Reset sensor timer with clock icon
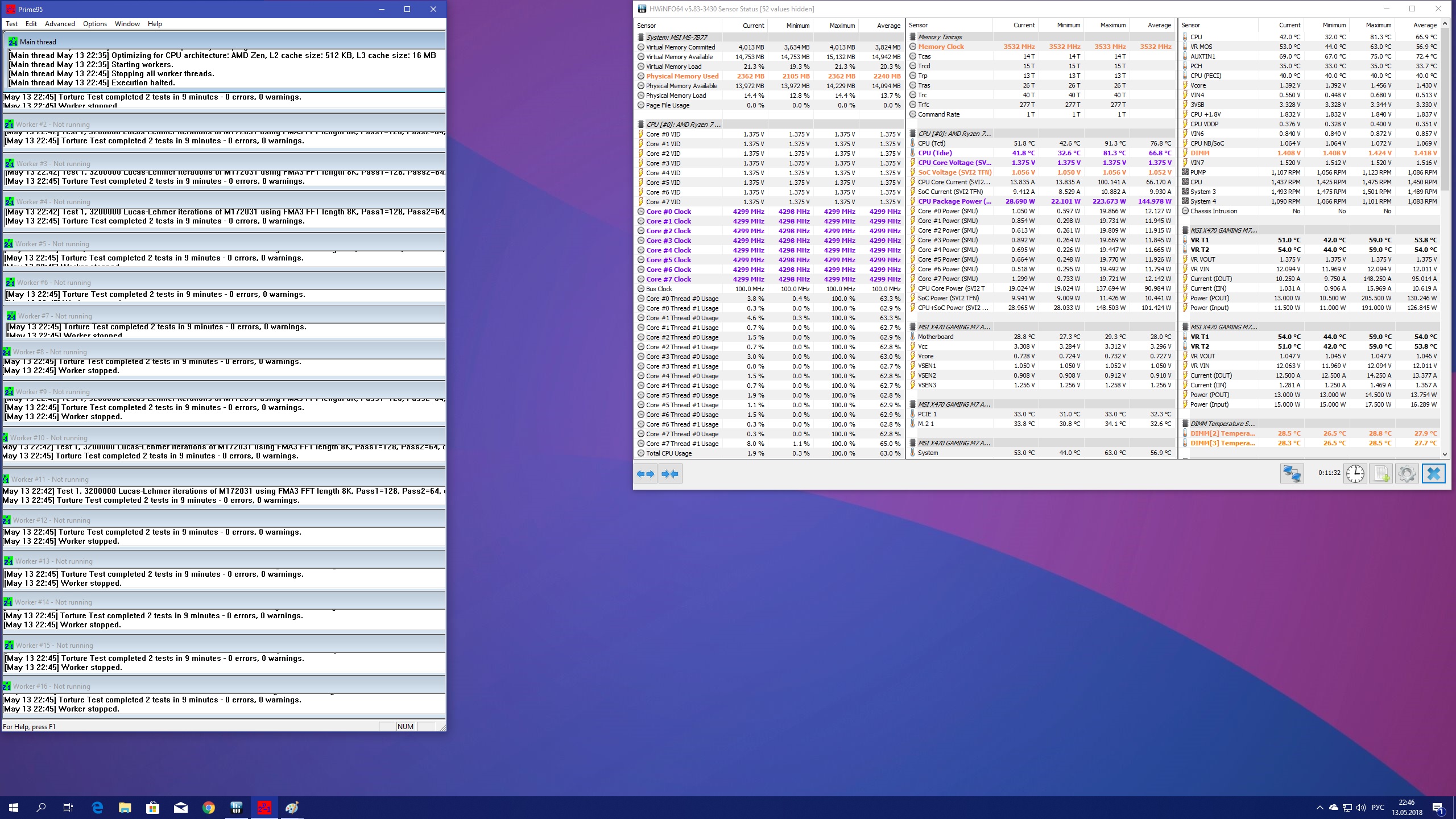Viewport: 1456px width, 819px height. [1355, 474]
